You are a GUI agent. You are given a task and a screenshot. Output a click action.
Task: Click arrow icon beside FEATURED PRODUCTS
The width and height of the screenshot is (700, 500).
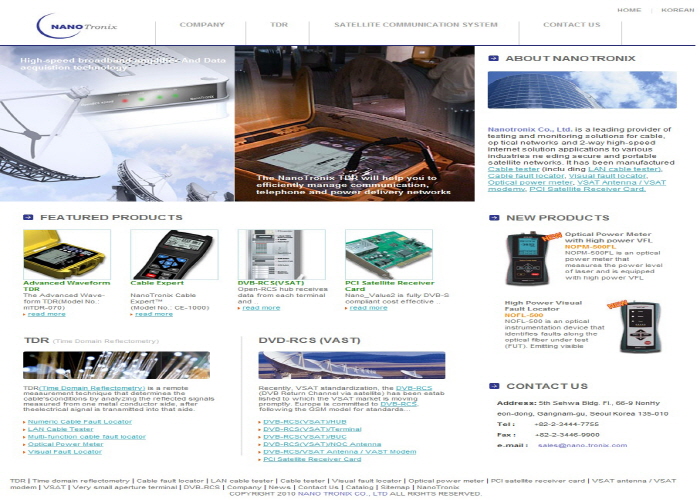tap(28, 217)
